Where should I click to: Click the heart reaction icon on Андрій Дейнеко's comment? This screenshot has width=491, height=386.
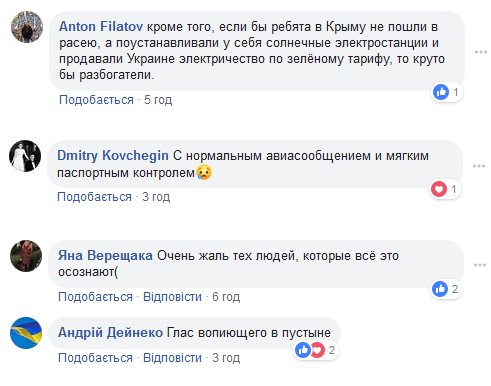317,350
